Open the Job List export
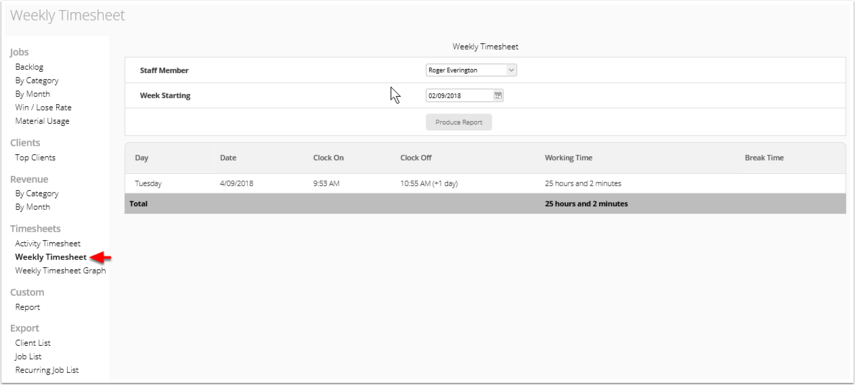Image resolution: width=855 pixels, height=385 pixels. pyautogui.click(x=28, y=357)
